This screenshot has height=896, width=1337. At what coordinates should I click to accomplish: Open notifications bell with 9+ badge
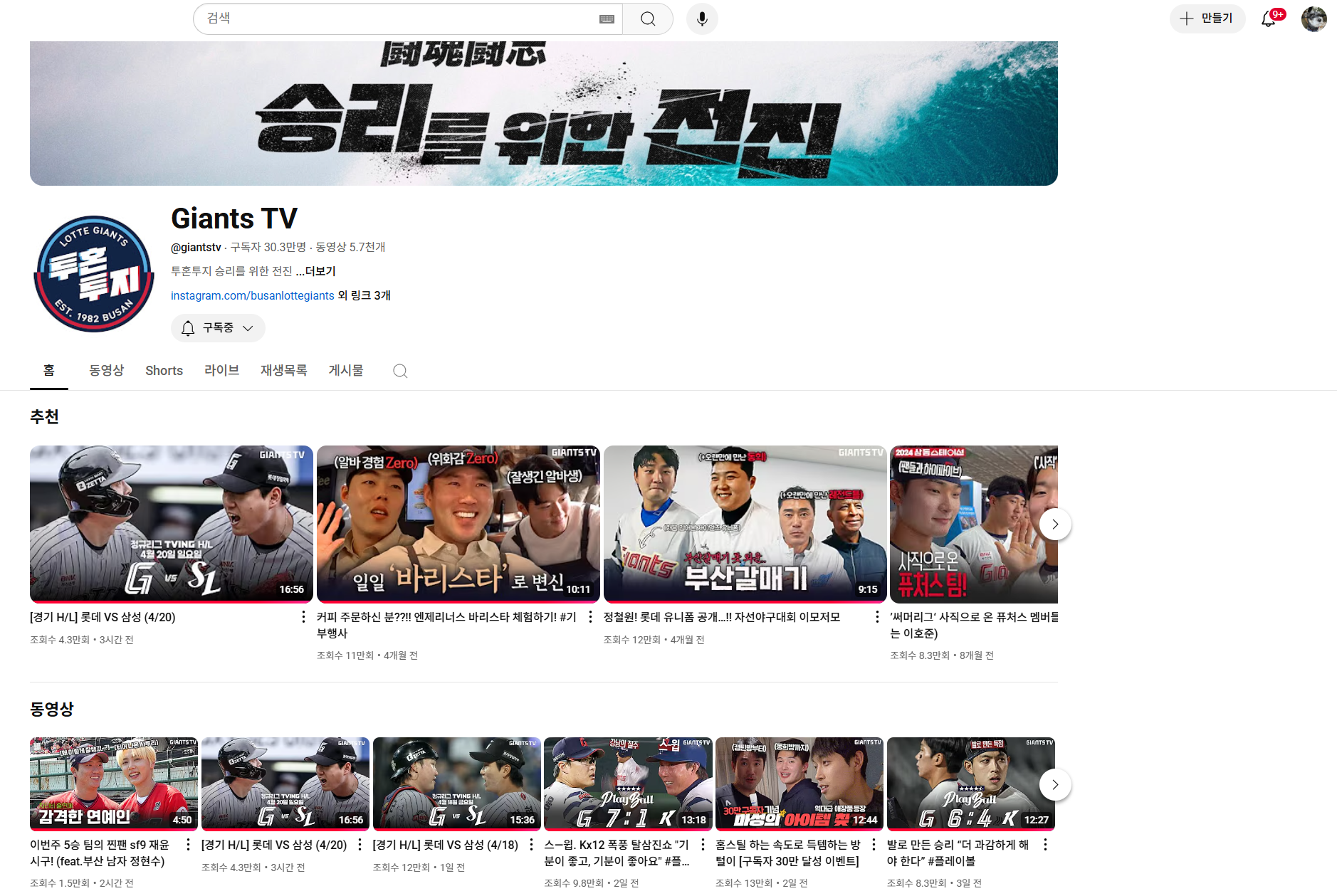(1269, 19)
